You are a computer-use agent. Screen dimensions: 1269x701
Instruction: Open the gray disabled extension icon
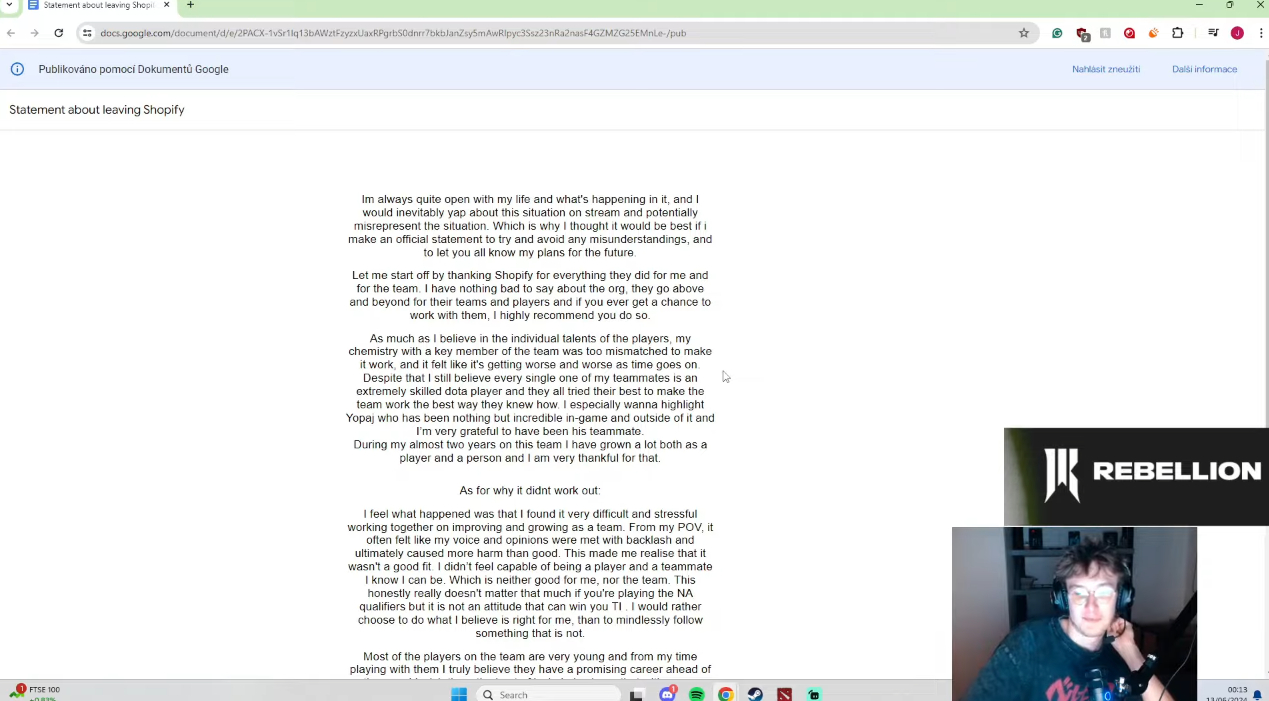pos(1105,33)
